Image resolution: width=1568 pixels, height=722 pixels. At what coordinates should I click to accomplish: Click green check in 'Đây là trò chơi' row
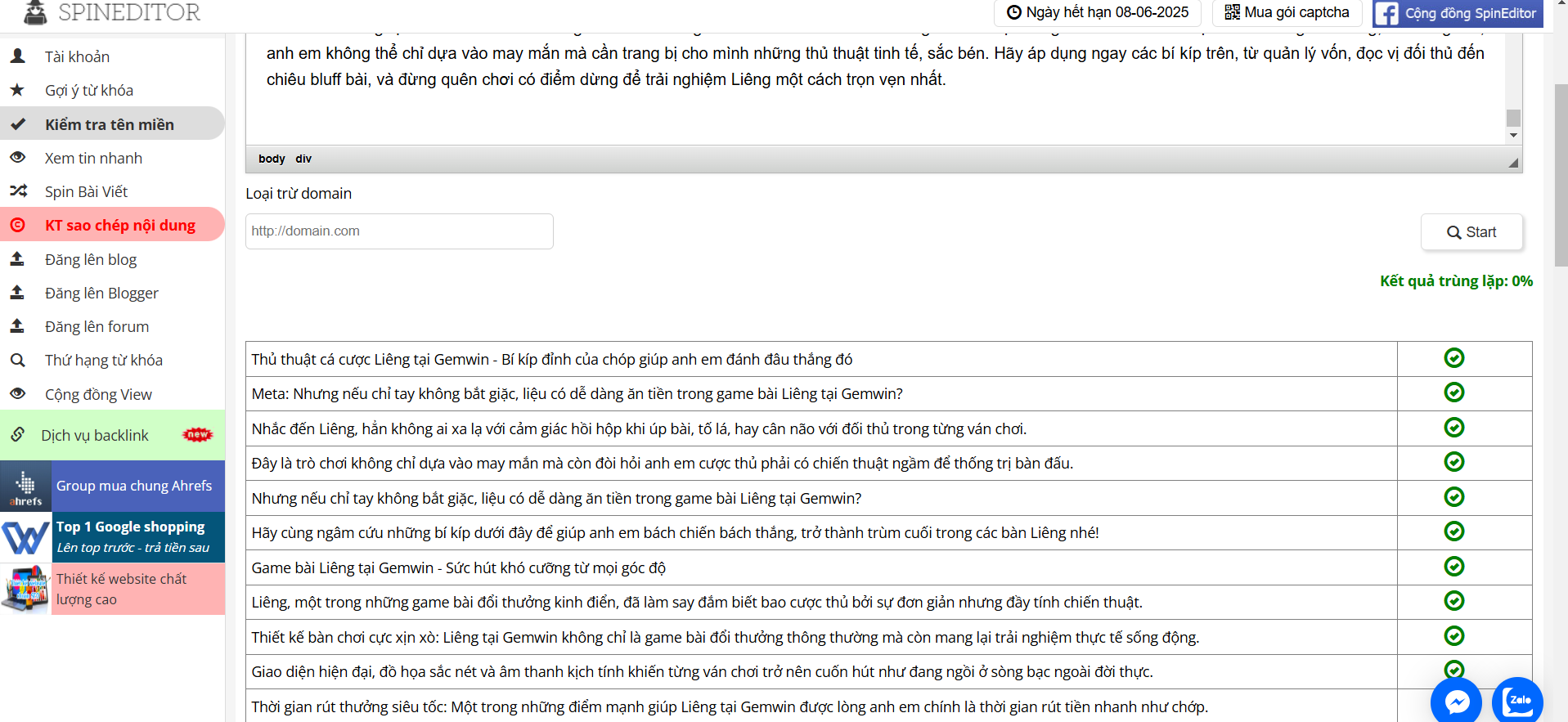click(1454, 462)
